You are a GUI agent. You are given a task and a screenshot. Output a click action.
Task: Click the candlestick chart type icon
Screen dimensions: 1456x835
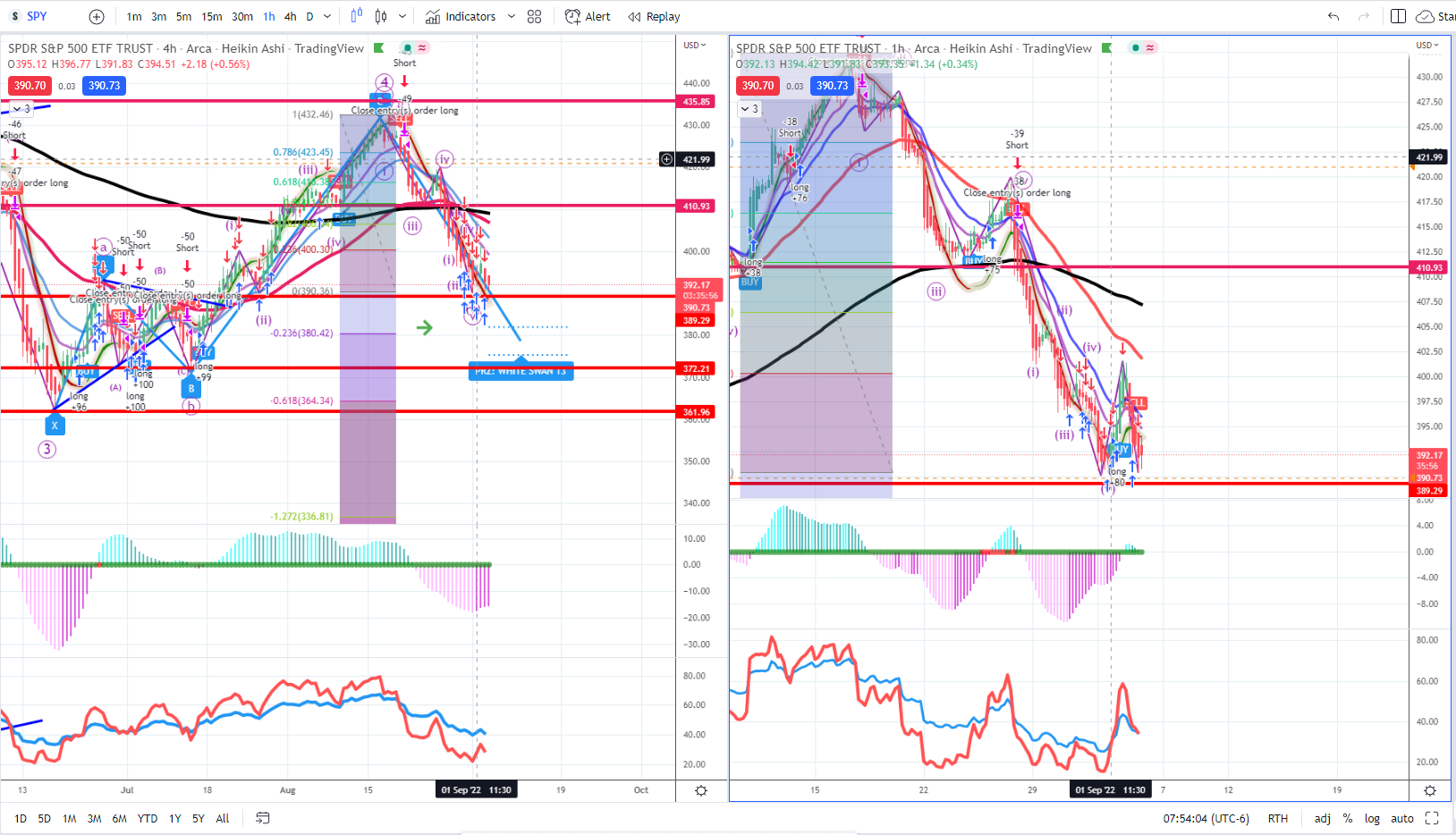click(x=381, y=16)
